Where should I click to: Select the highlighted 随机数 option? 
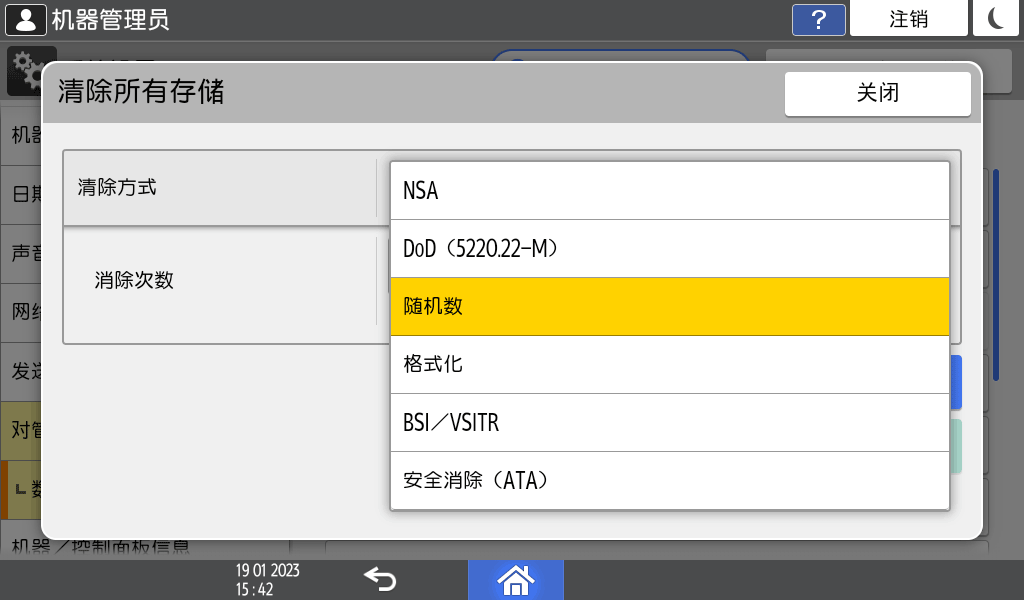669,306
